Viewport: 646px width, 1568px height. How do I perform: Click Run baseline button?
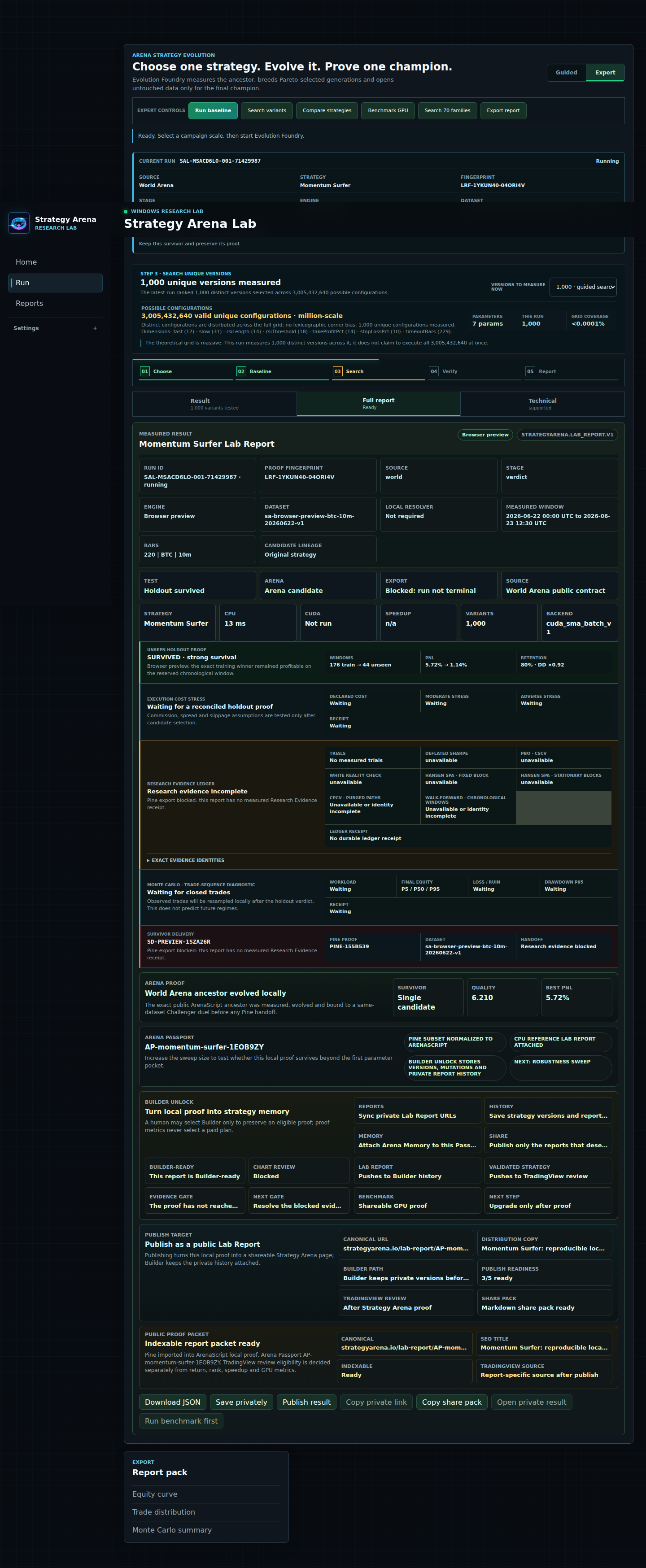(213, 111)
